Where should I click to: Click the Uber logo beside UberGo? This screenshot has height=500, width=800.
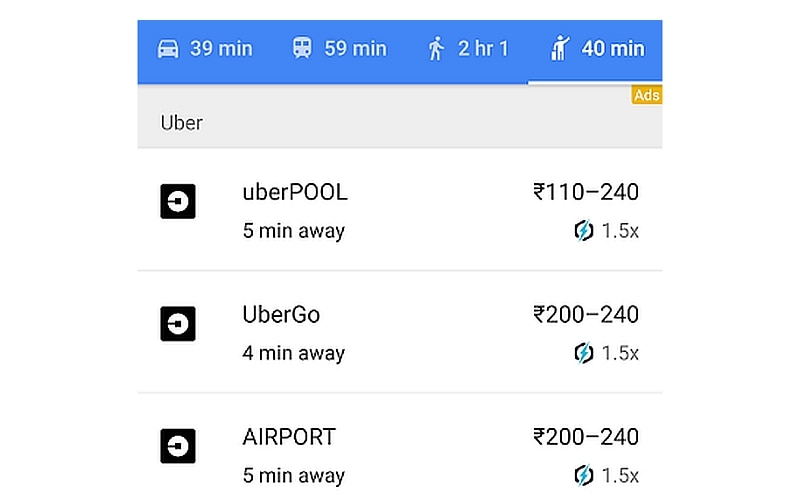pos(178,324)
